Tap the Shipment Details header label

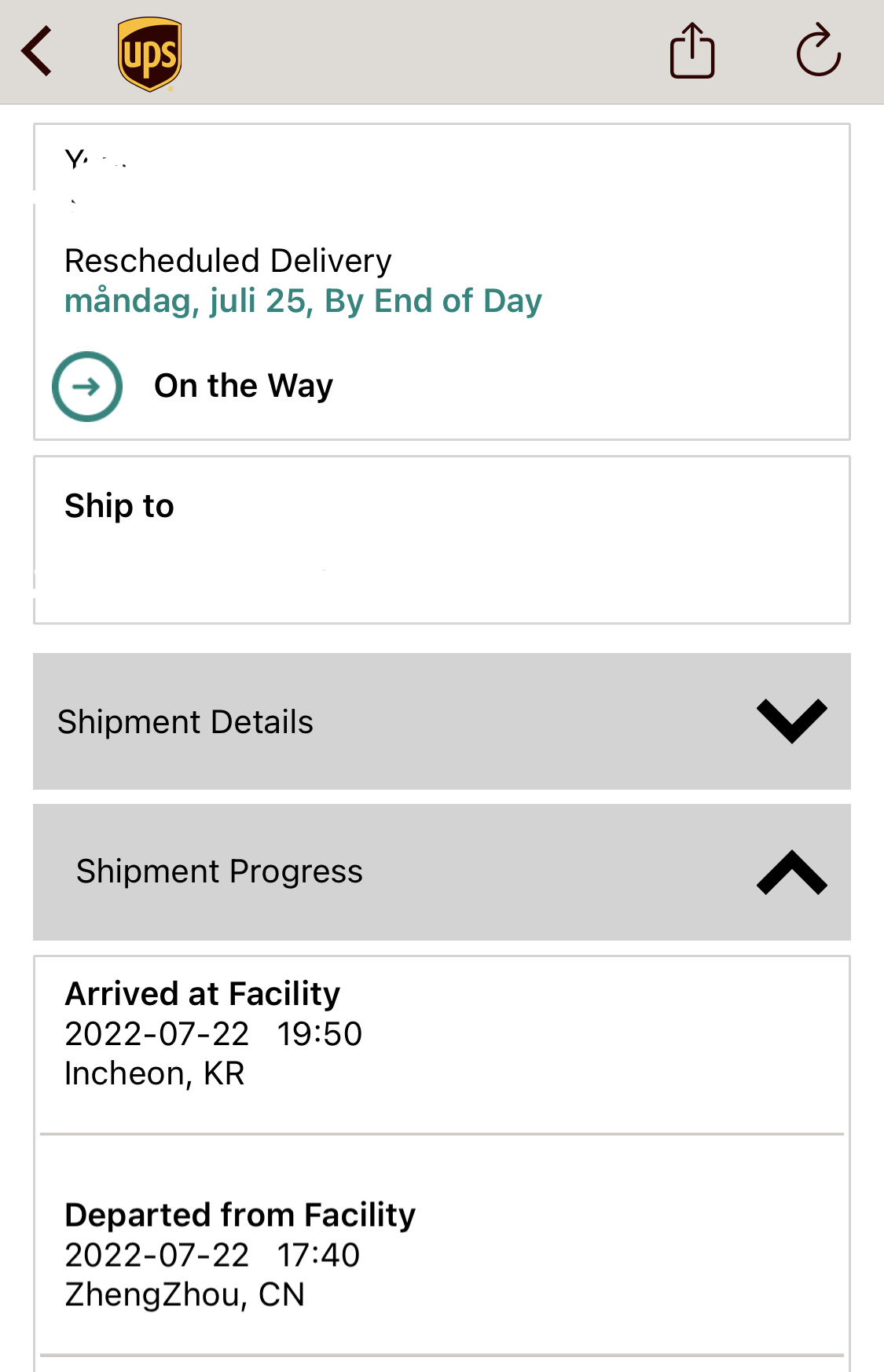(x=185, y=722)
